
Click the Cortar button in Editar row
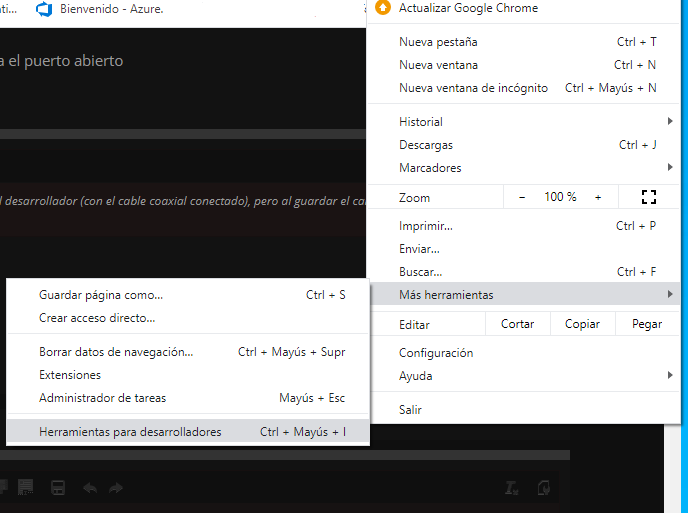tap(517, 324)
